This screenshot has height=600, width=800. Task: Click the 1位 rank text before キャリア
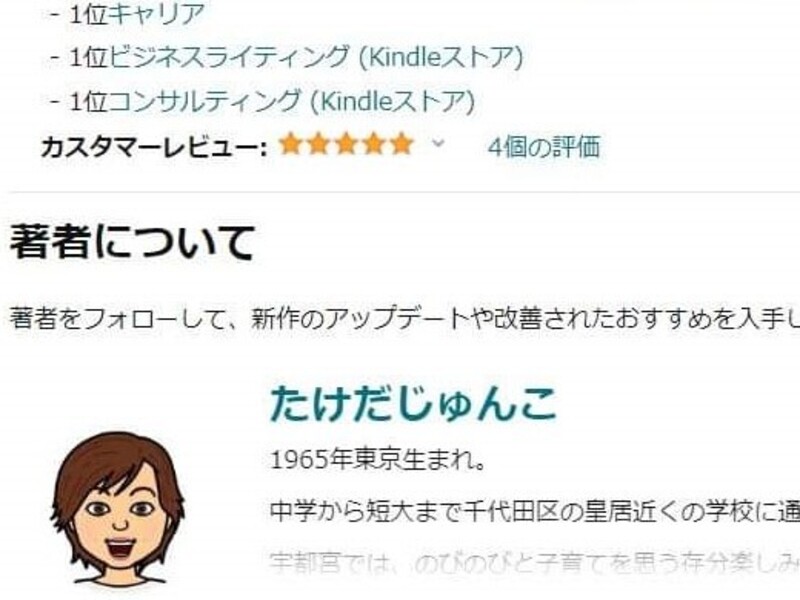pos(88,14)
